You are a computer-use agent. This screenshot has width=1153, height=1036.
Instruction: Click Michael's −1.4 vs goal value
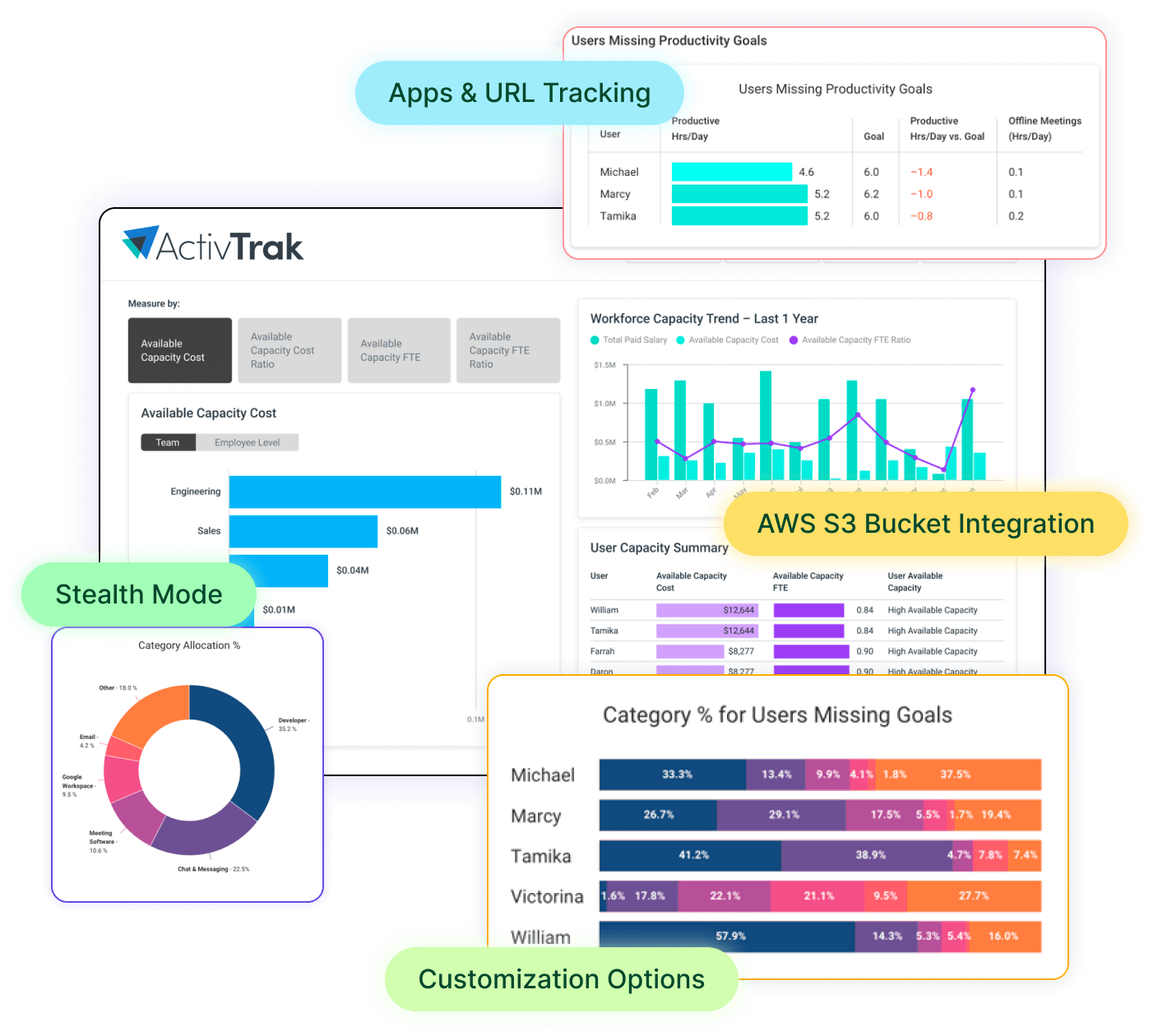pos(922,172)
